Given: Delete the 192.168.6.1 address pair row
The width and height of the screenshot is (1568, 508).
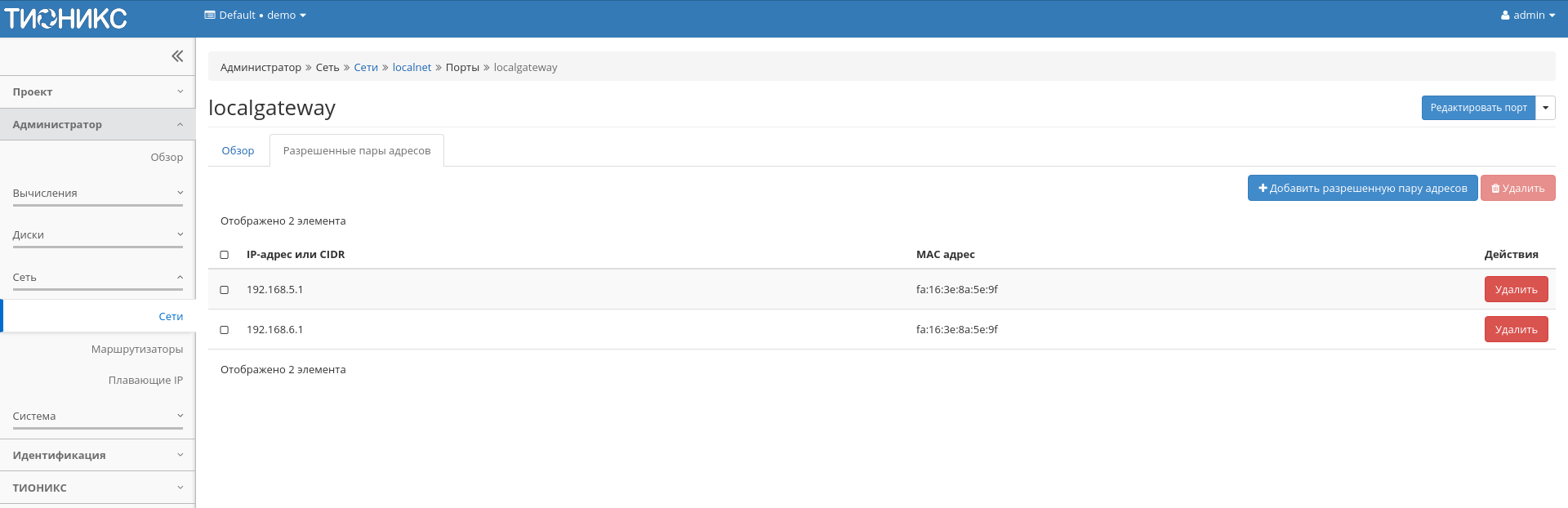Looking at the screenshot, I should point(1516,330).
